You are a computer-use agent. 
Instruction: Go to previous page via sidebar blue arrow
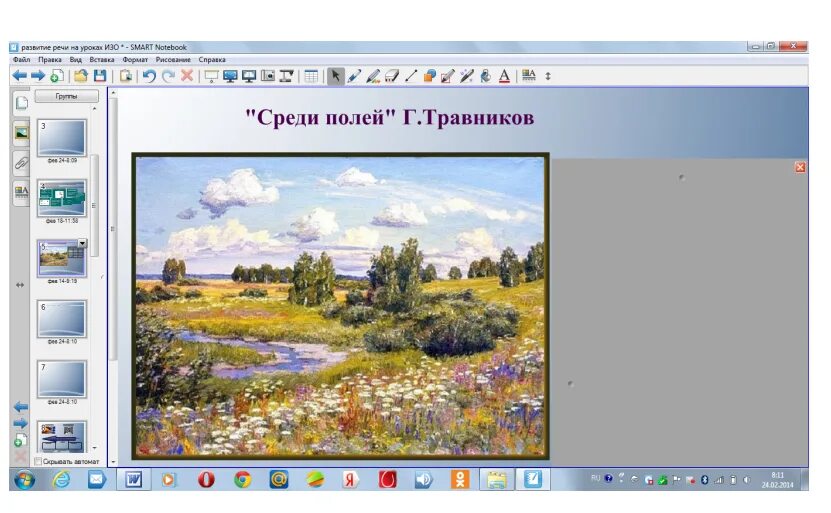point(21,407)
